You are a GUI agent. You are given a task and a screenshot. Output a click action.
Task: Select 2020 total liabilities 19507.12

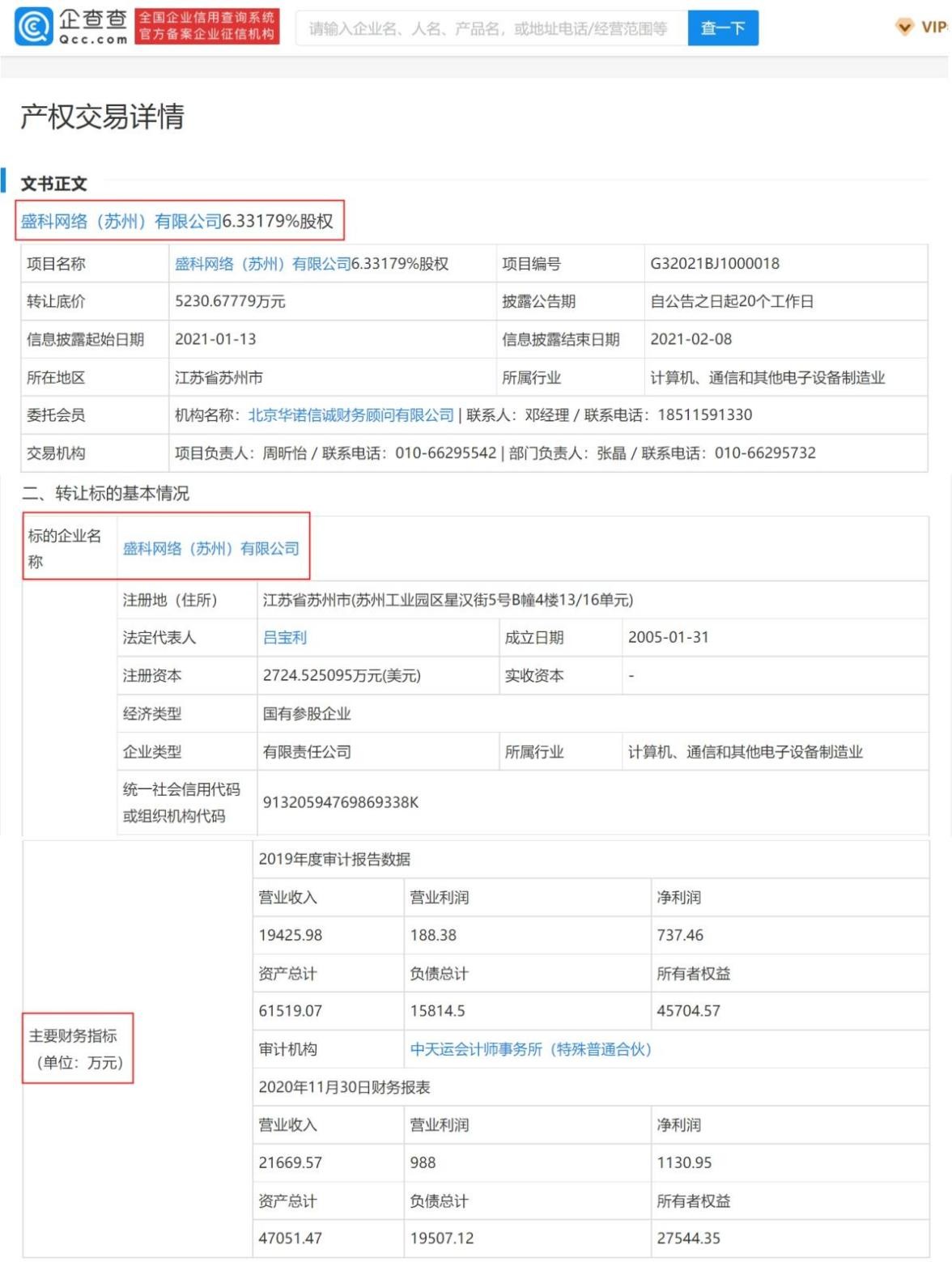442,1239
